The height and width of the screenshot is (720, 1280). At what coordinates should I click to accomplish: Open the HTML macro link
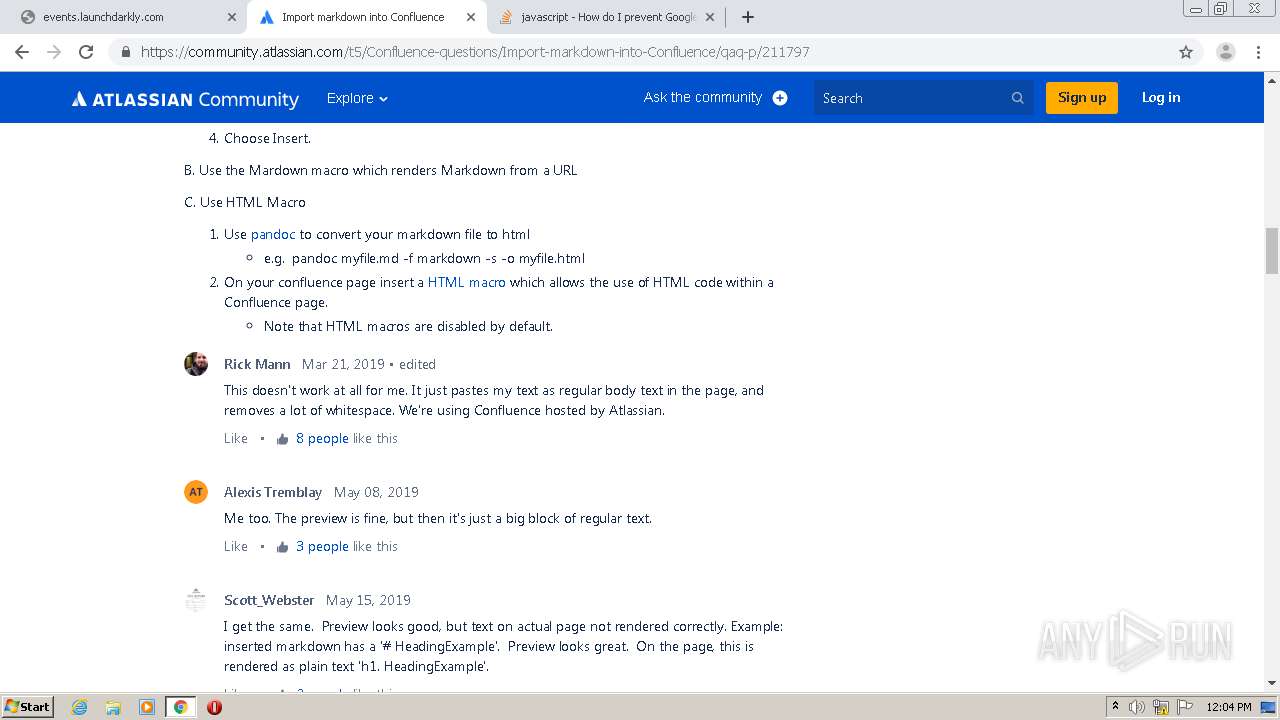point(466,282)
